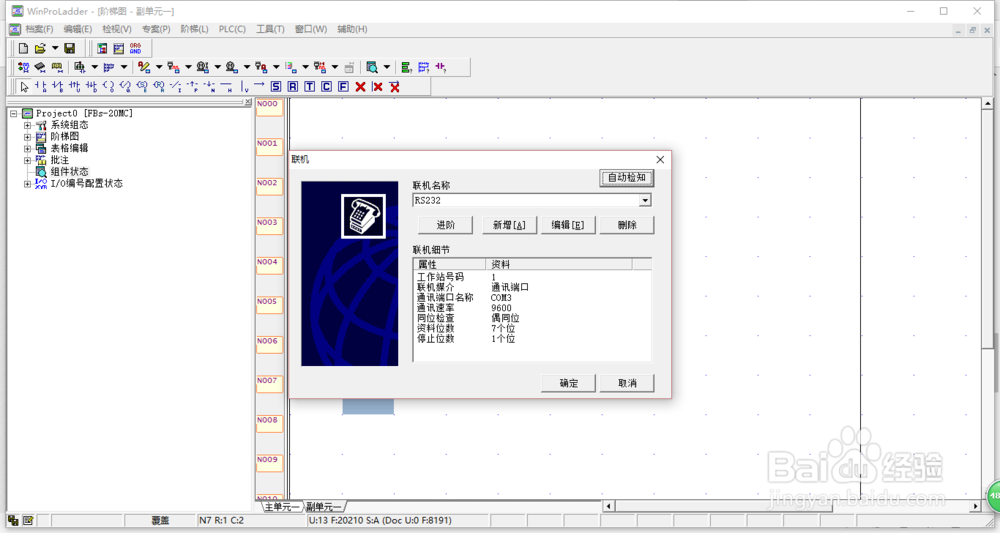Insert a horizontal short line
This screenshot has height=533, width=1000.
point(226,87)
